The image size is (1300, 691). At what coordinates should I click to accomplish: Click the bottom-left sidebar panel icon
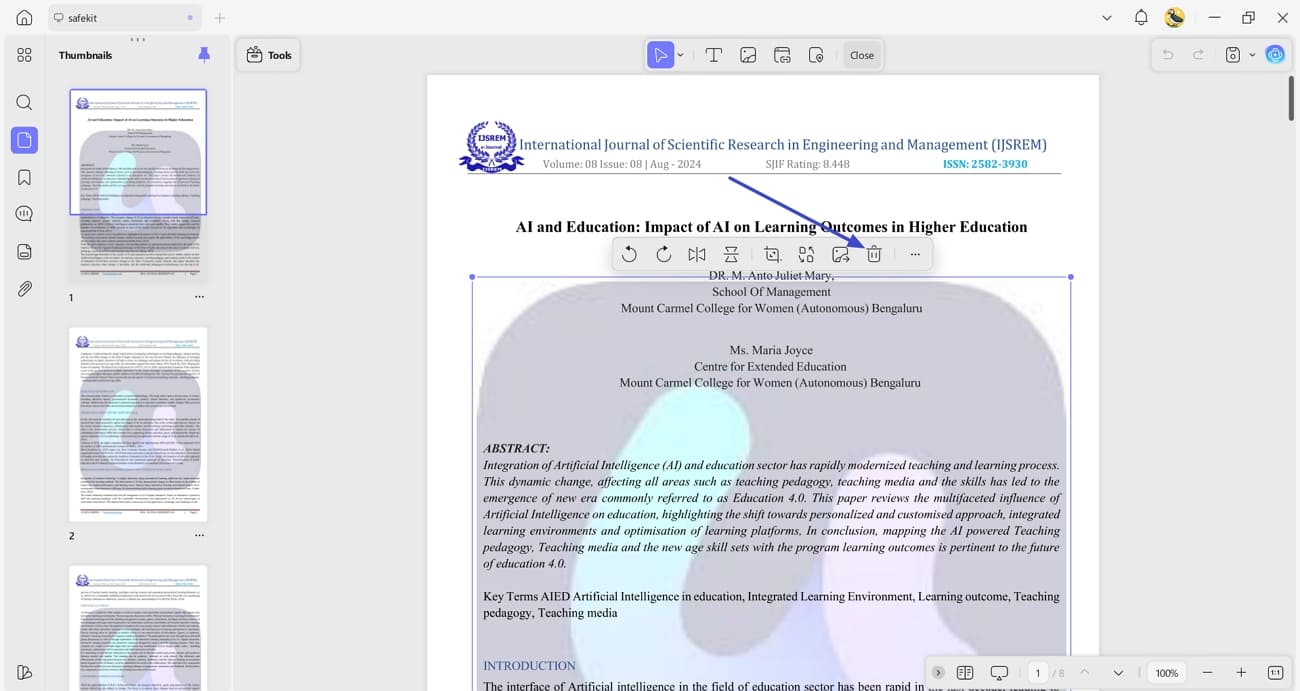[x=24, y=672]
